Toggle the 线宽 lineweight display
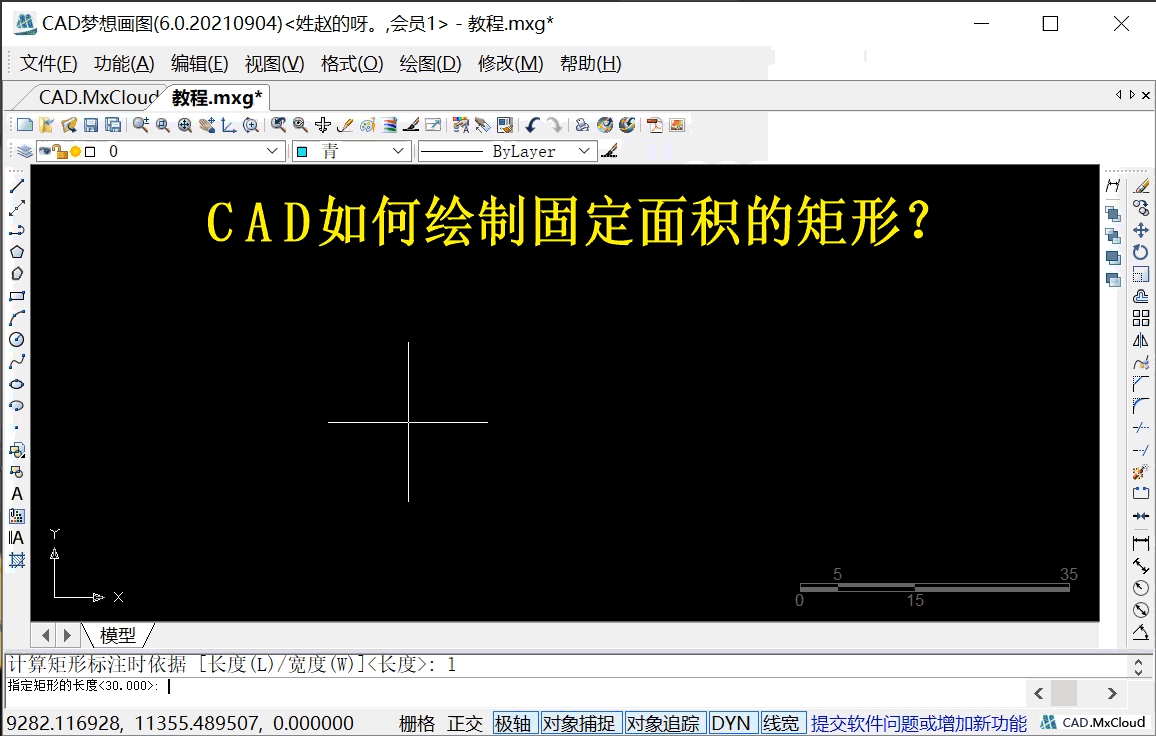 tap(782, 723)
